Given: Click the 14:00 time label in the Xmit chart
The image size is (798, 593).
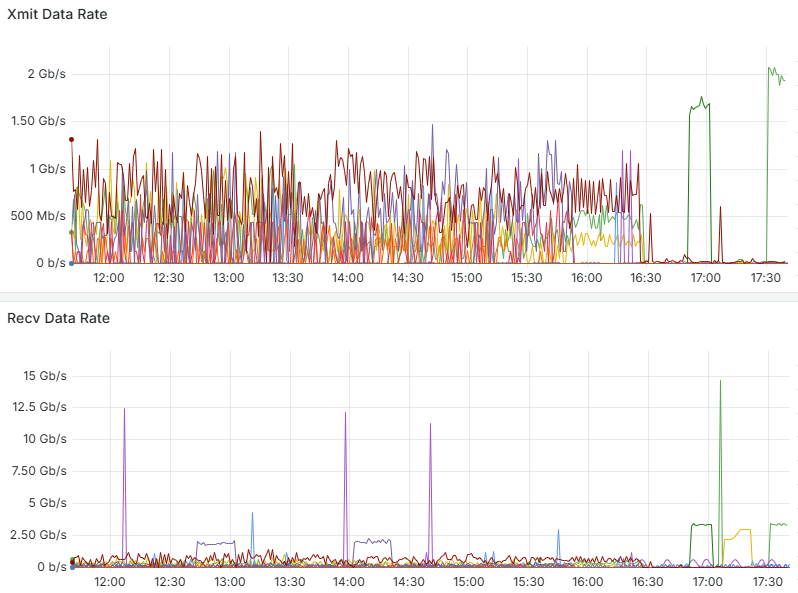Looking at the screenshot, I should [x=348, y=278].
